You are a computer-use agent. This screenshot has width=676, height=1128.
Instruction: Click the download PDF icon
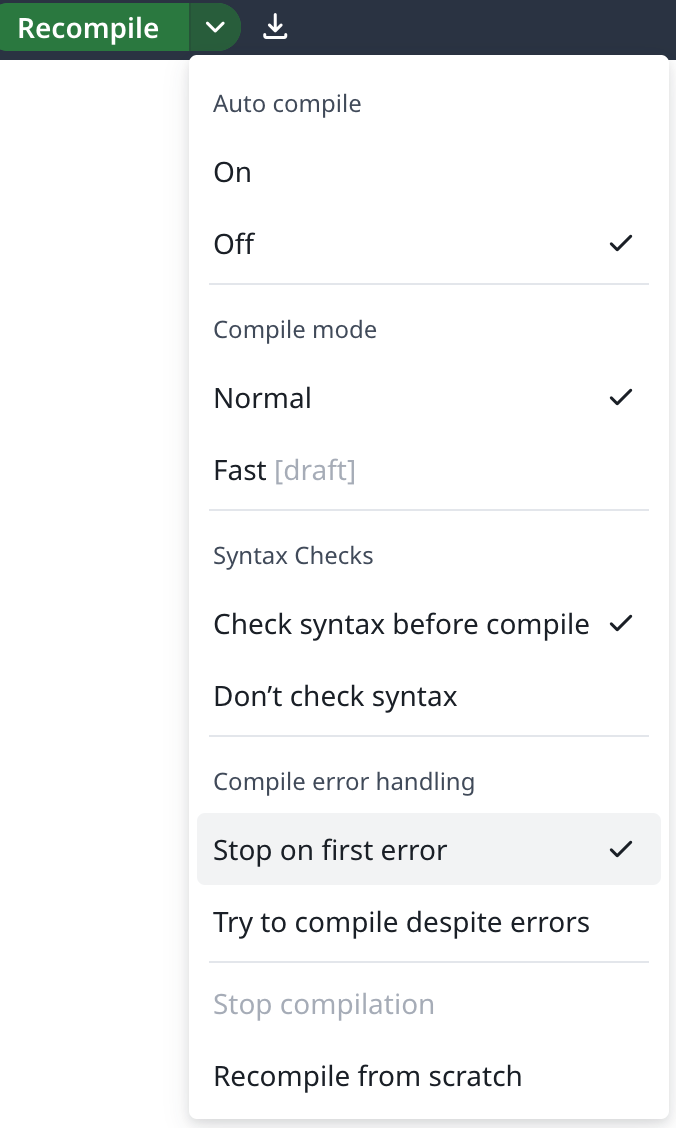coord(275,27)
